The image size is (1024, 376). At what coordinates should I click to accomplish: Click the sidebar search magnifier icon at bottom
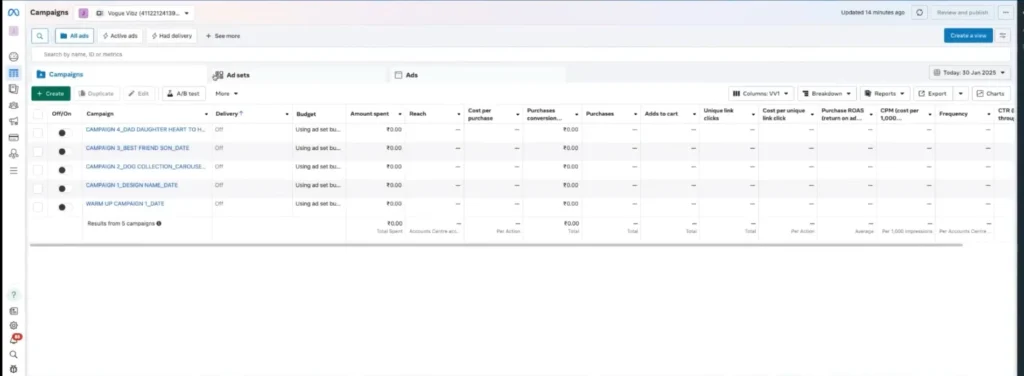(x=14, y=354)
